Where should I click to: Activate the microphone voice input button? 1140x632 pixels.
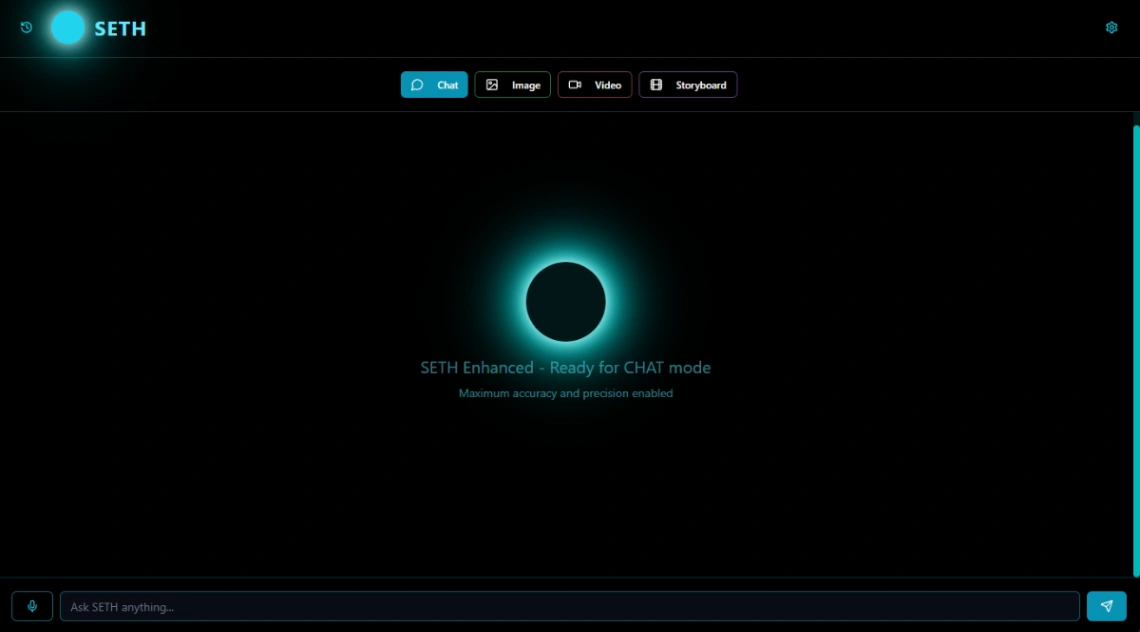coord(32,606)
